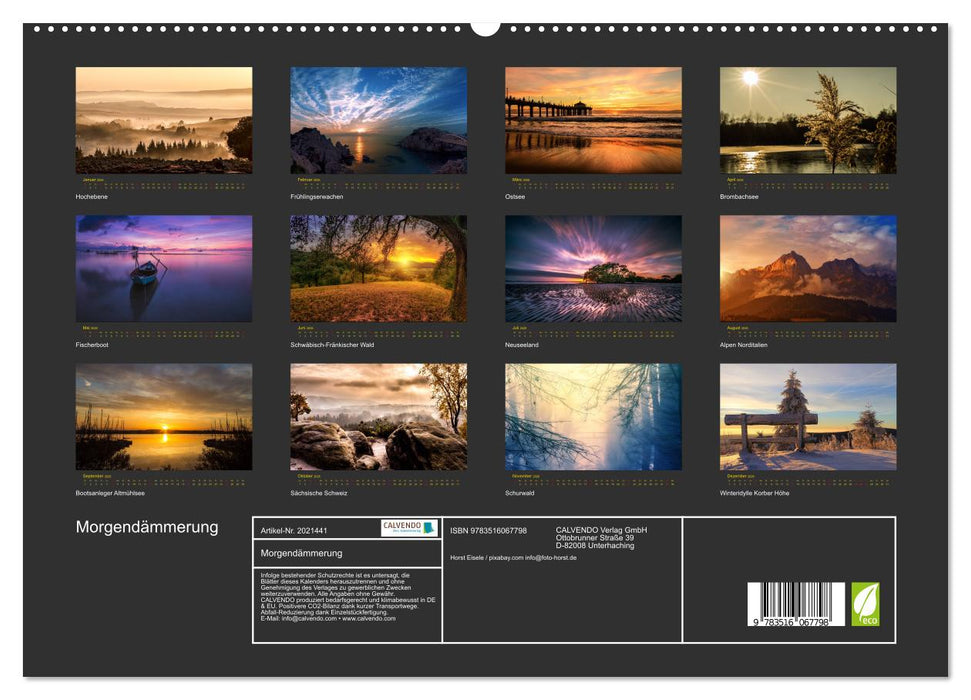This screenshot has height=700, width=971.
Task: Open the Ostsee pier photo
Action: point(593,121)
